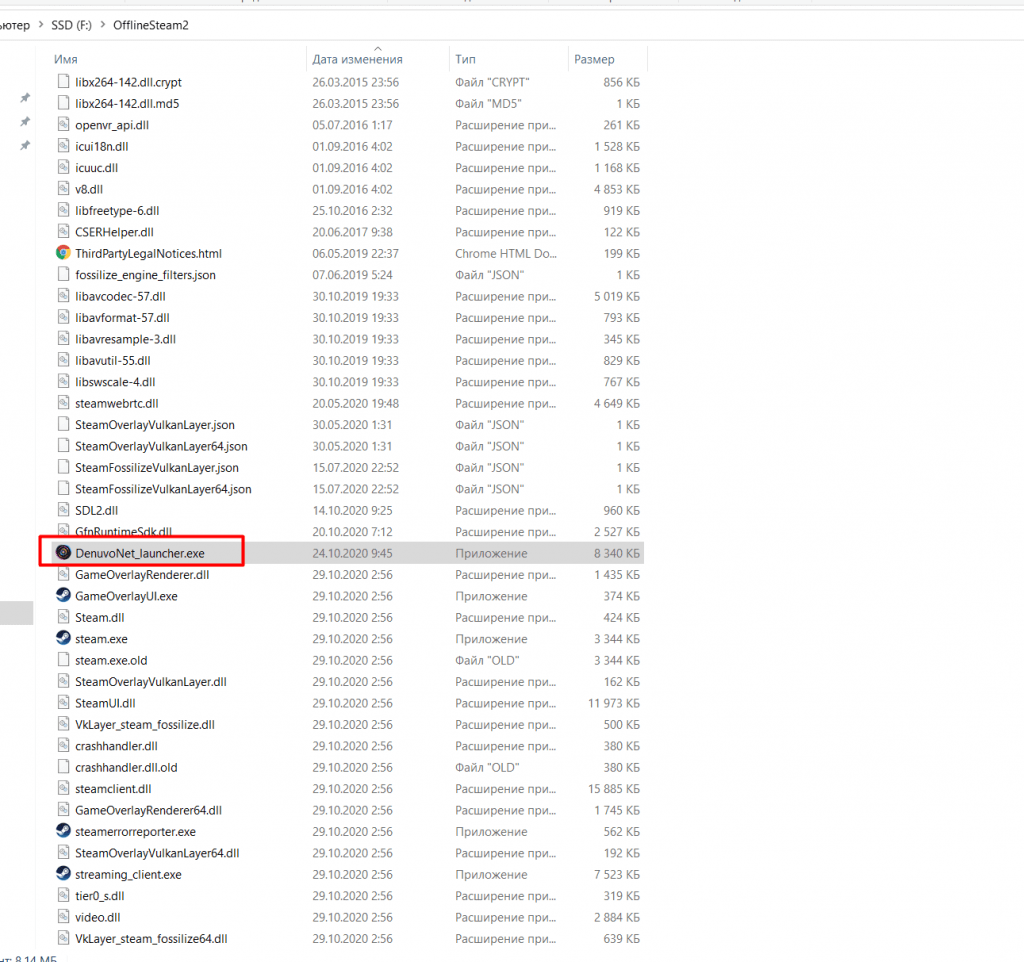Screen dimensions: 1024x962
Task: Sort files by the Дата изменения column
Action: coord(357,60)
